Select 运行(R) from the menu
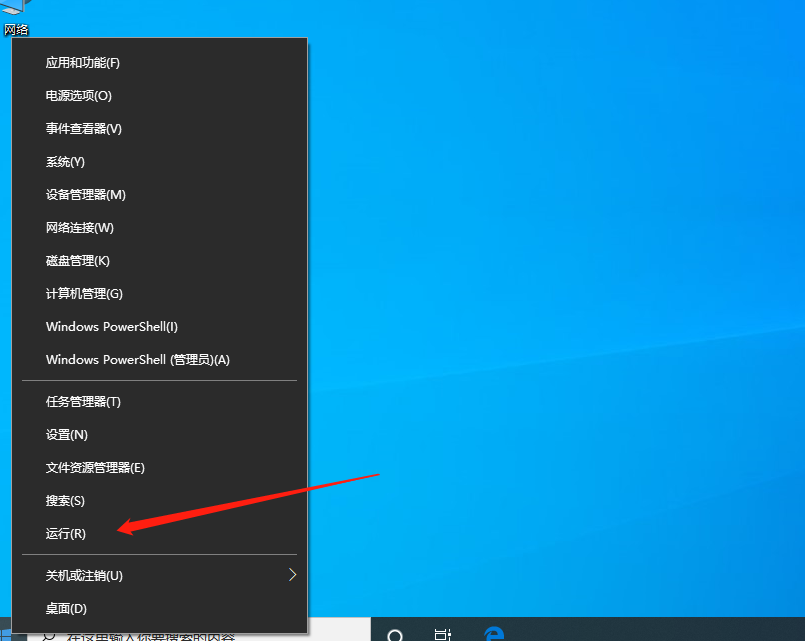 click(66, 534)
